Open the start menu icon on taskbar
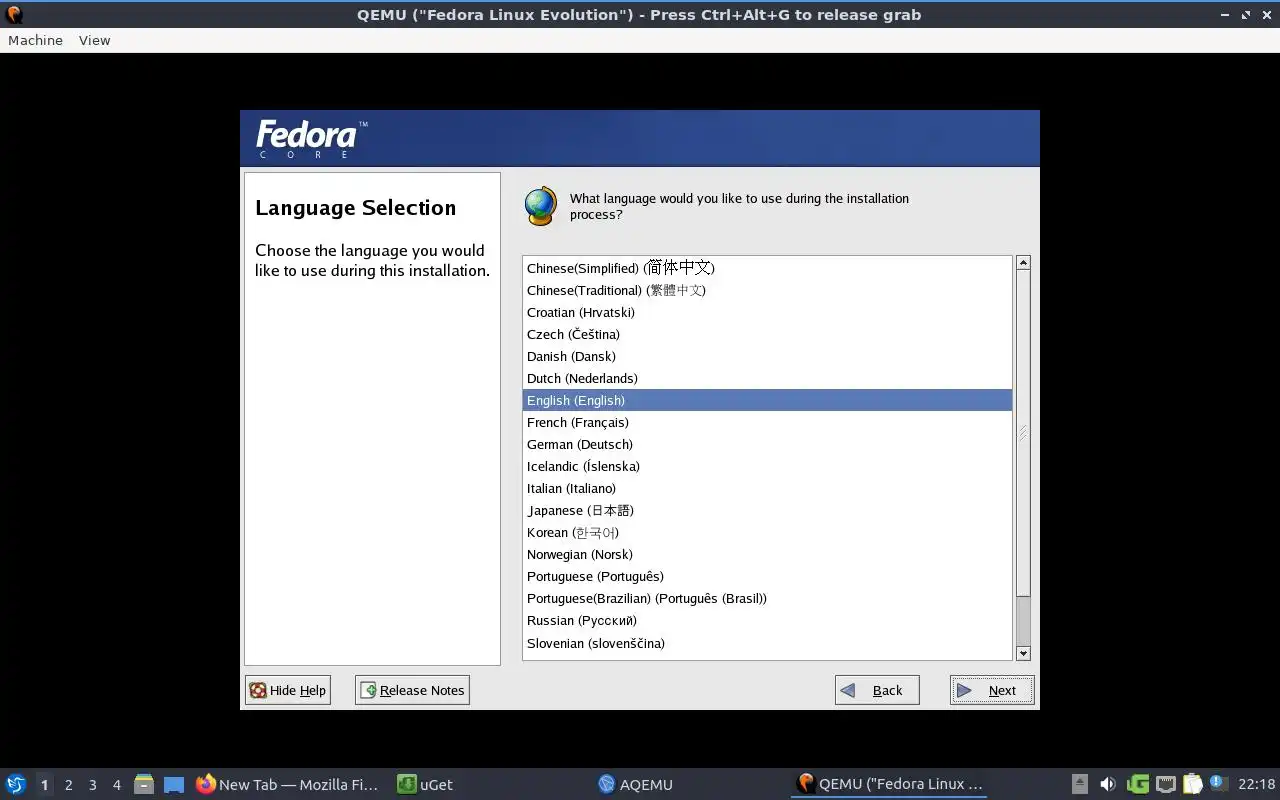The height and width of the screenshot is (800, 1280). (16, 784)
